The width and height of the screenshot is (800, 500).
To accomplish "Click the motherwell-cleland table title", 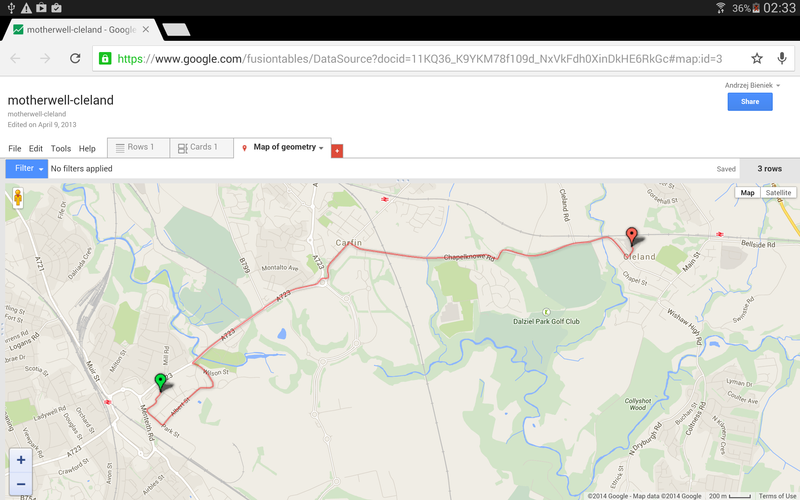I will (61, 100).
